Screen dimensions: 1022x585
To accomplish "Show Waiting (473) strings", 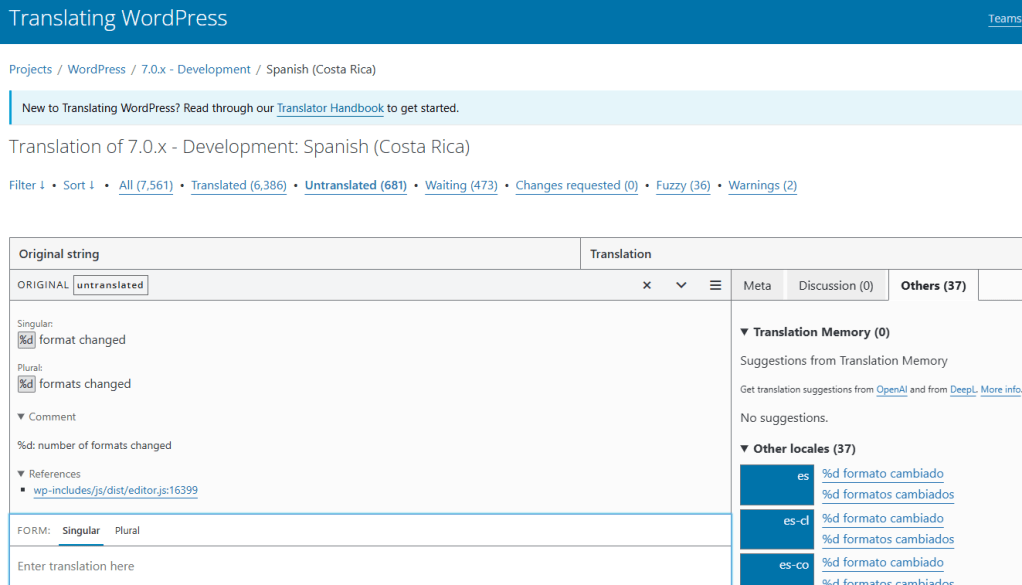I will [x=461, y=185].
